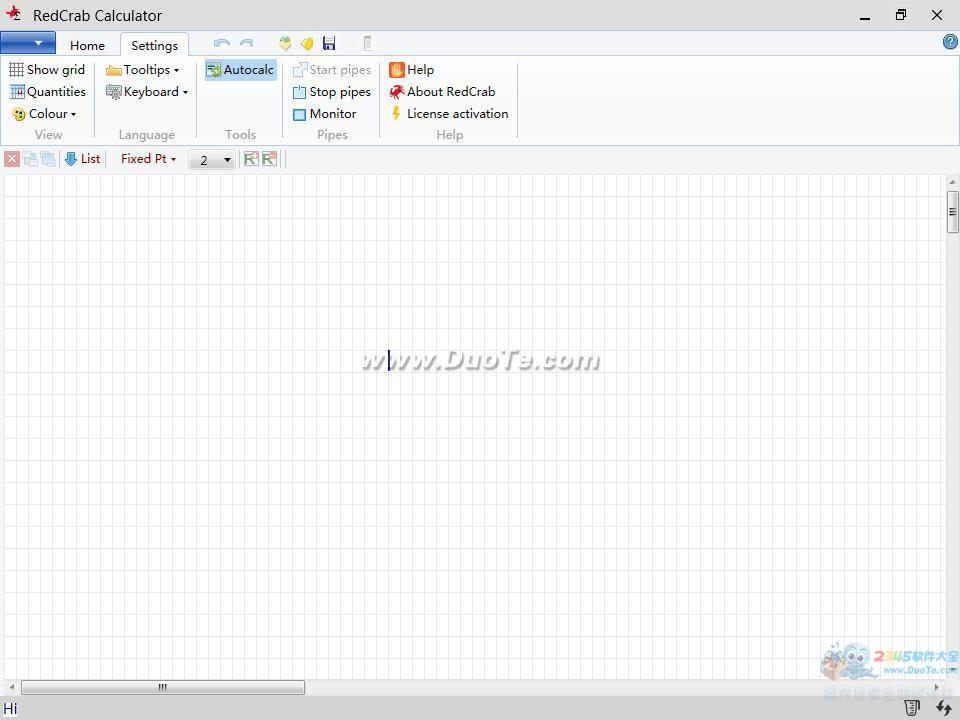Open the blue question mark help icon
The image size is (960, 720).
(x=950, y=42)
